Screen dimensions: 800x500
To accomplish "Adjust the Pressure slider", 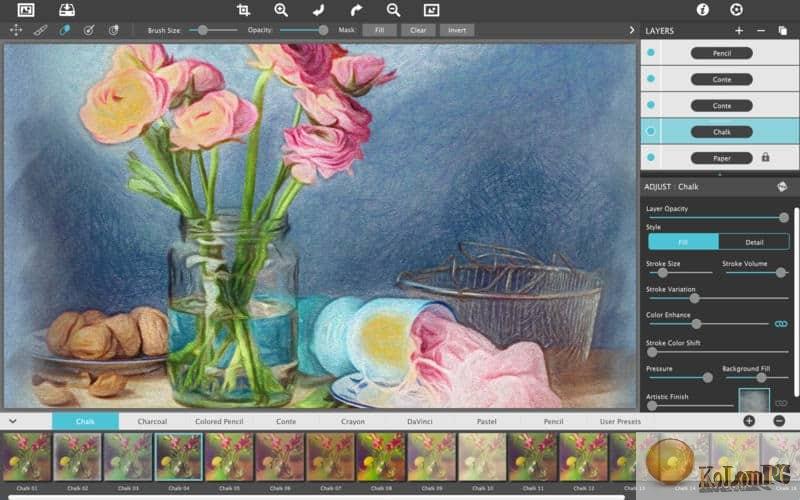I will pos(681,378).
